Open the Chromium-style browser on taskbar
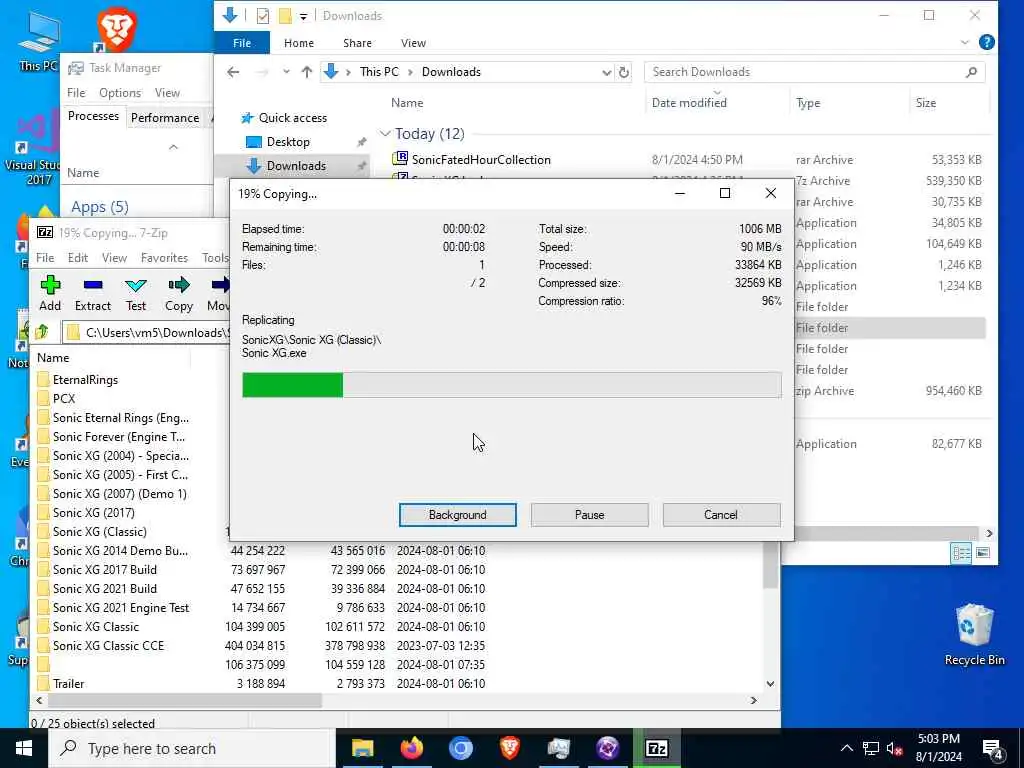Viewport: 1024px width, 768px height. click(x=460, y=748)
